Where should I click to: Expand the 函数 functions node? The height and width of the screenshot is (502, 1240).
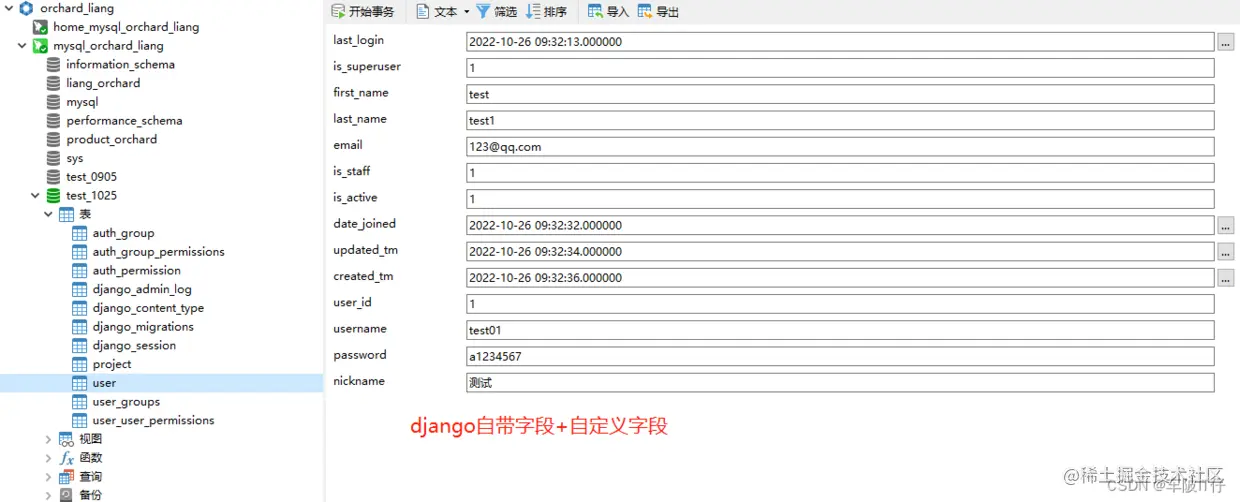point(49,458)
